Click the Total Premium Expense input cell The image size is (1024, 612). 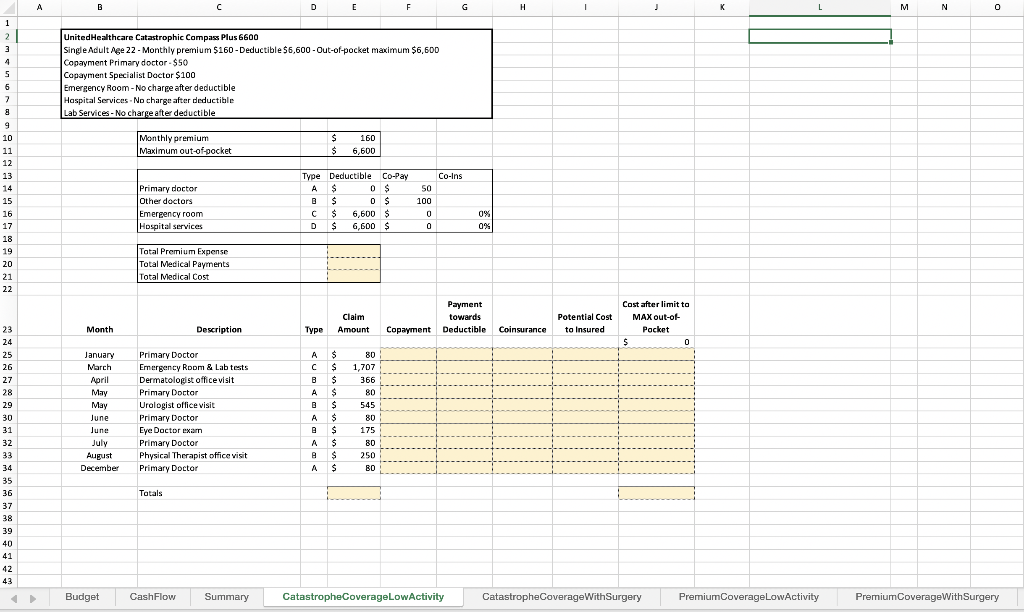coord(353,251)
